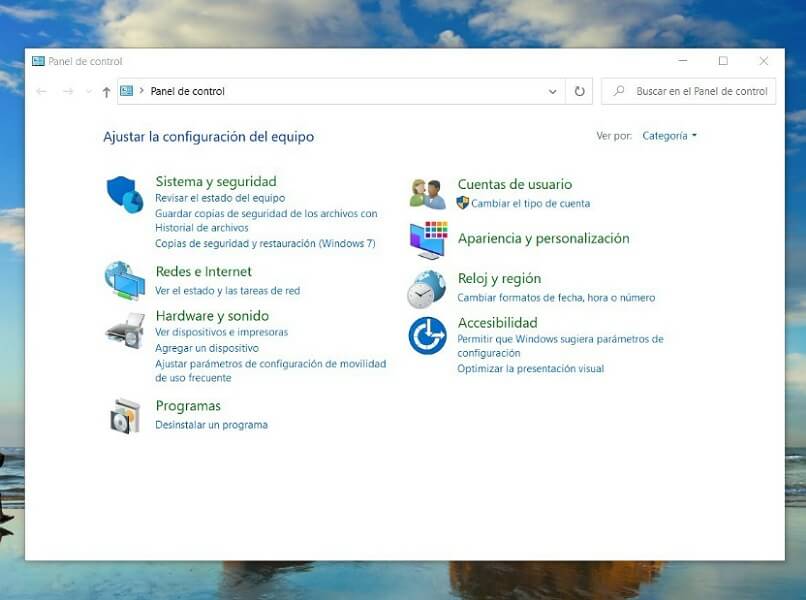
Task: Select the Accesibilidad icon
Action: click(x=428, y=336)
